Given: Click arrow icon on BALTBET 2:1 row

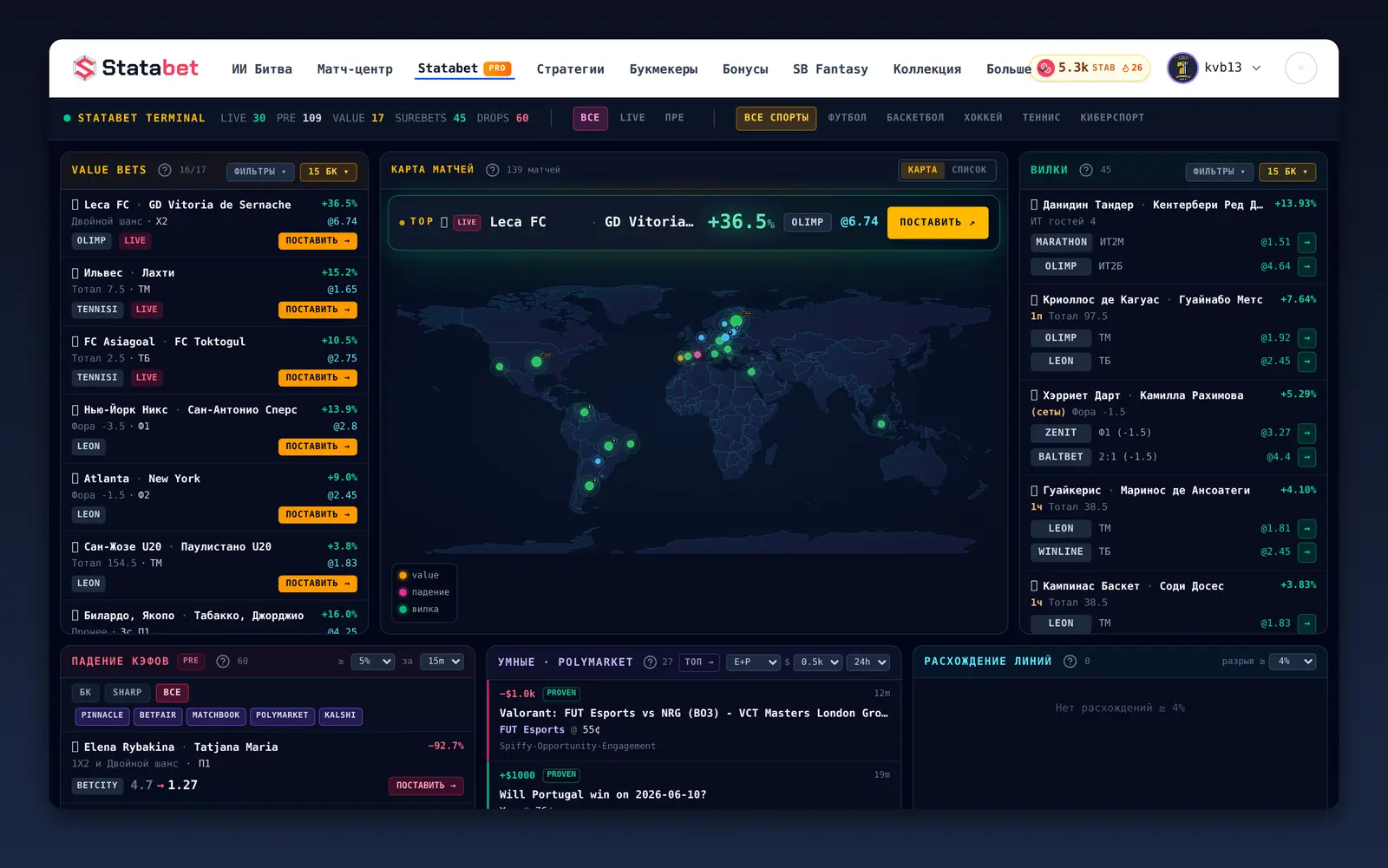Looking at the screenshot, I should (1306, 457).
